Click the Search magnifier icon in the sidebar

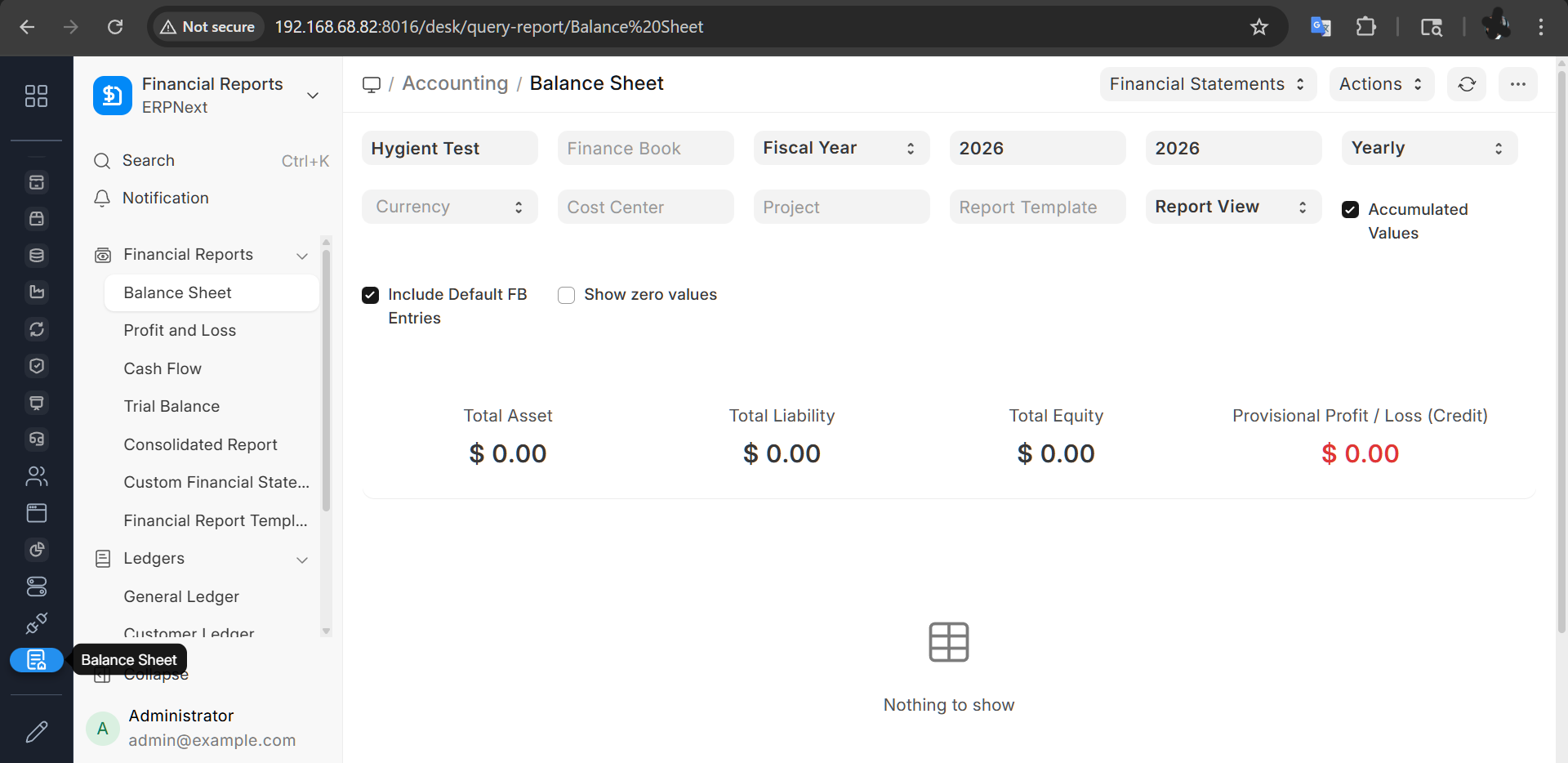102,161
